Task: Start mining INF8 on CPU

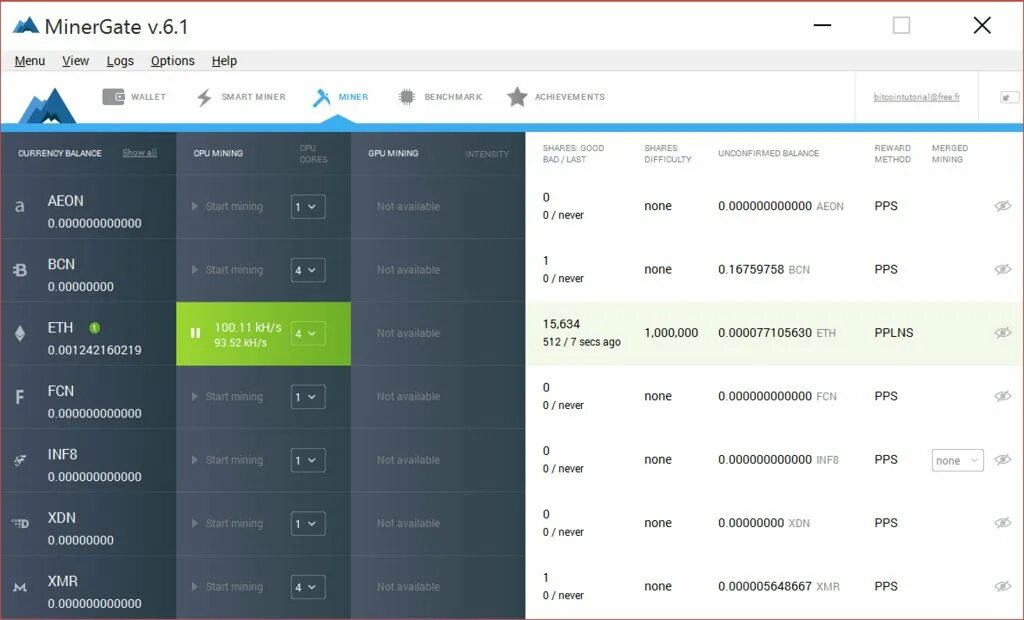Action: [x=227, y=460]
